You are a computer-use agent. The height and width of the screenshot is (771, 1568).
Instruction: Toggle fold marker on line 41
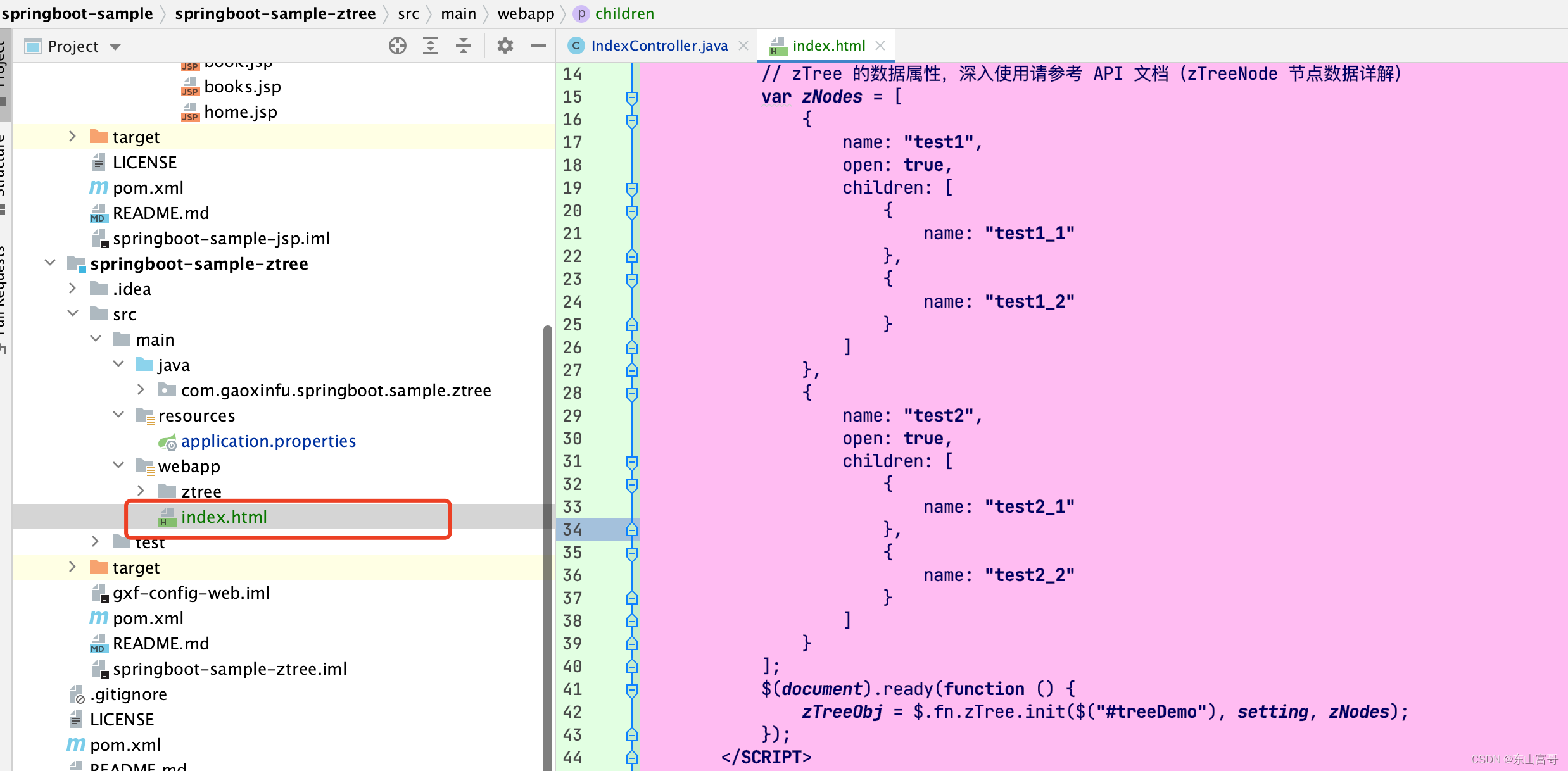click(x=631, y=690)
